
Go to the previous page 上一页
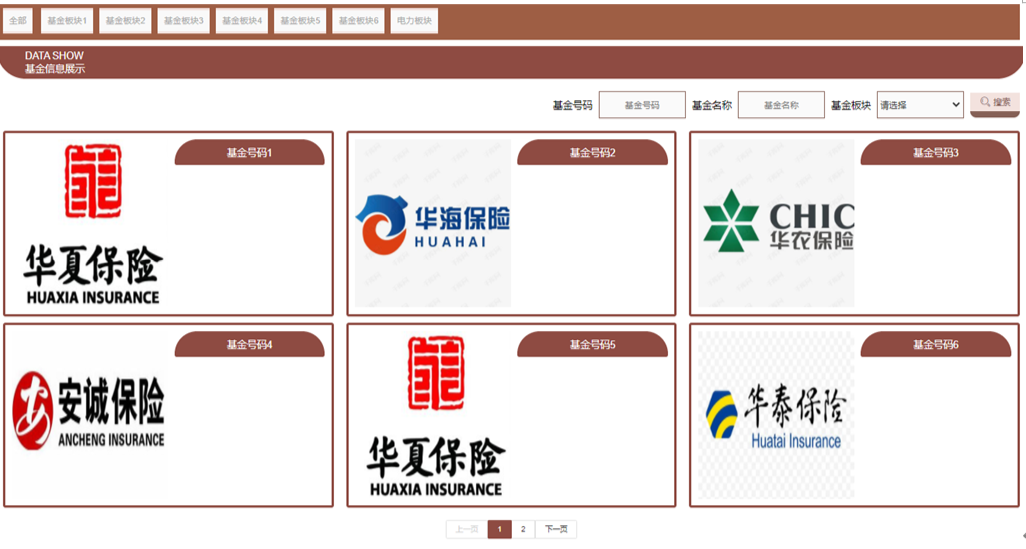pyautogui.click(x=467, y=529)
